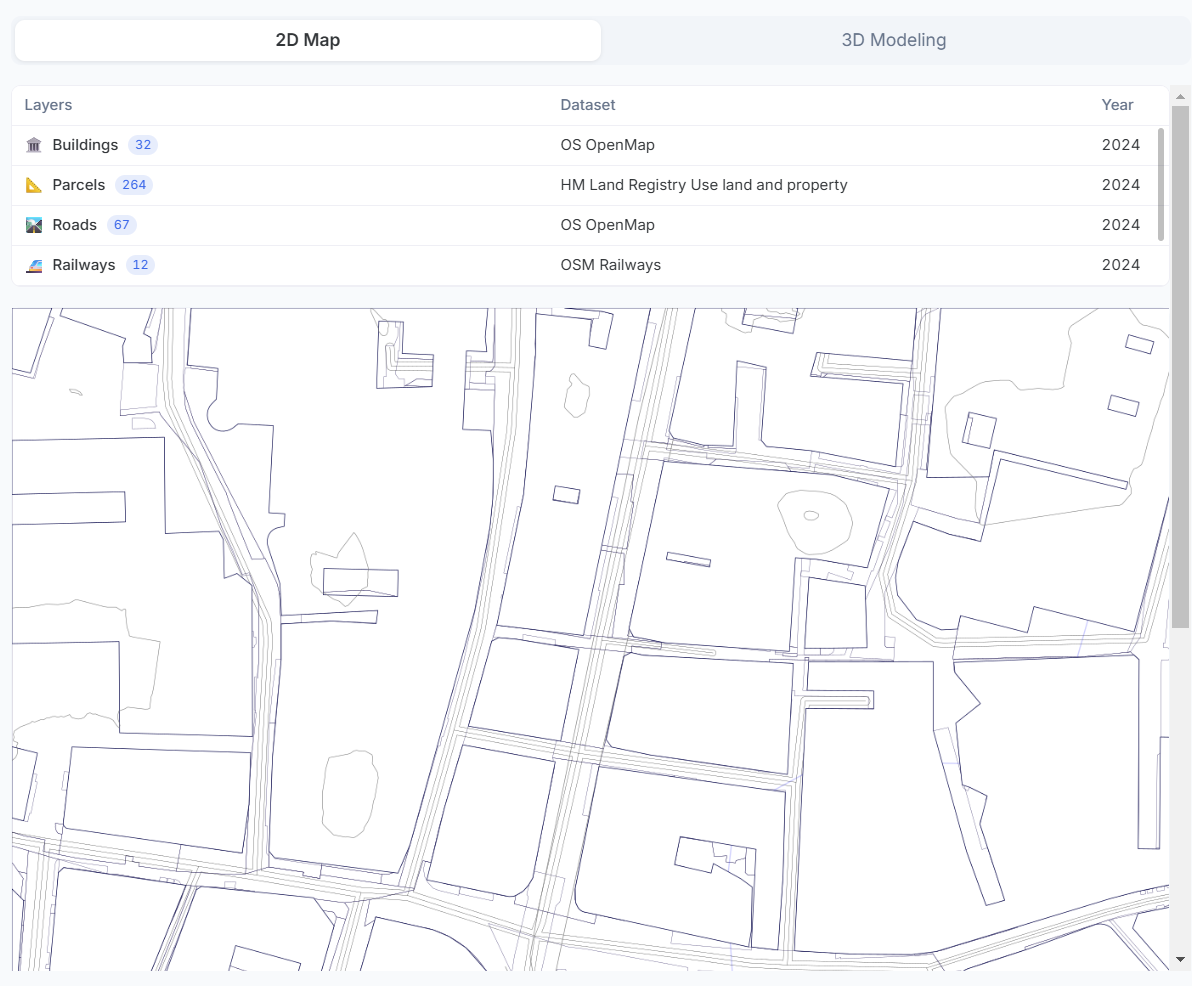The width and height of the screenshot is (1192, 986).
Task: Click the Roads count badge 67
Action: pyautogui.click(x=122, y=225)
